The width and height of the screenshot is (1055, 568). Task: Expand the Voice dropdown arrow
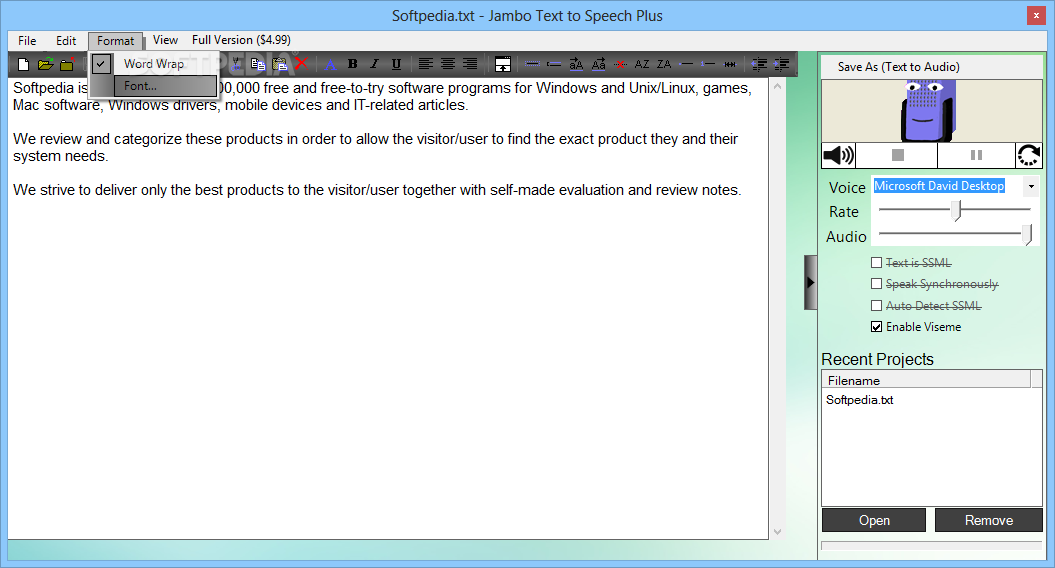pyautogui.click(x=1031, y=186)
